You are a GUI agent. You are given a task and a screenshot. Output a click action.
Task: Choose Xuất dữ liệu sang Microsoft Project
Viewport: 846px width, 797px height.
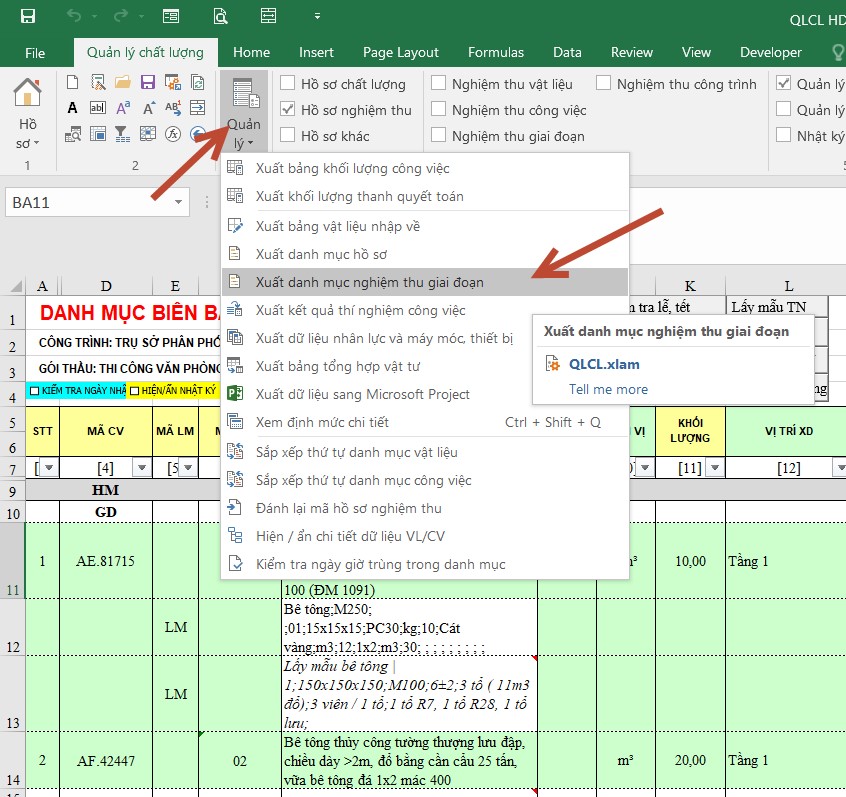[362, 394]
